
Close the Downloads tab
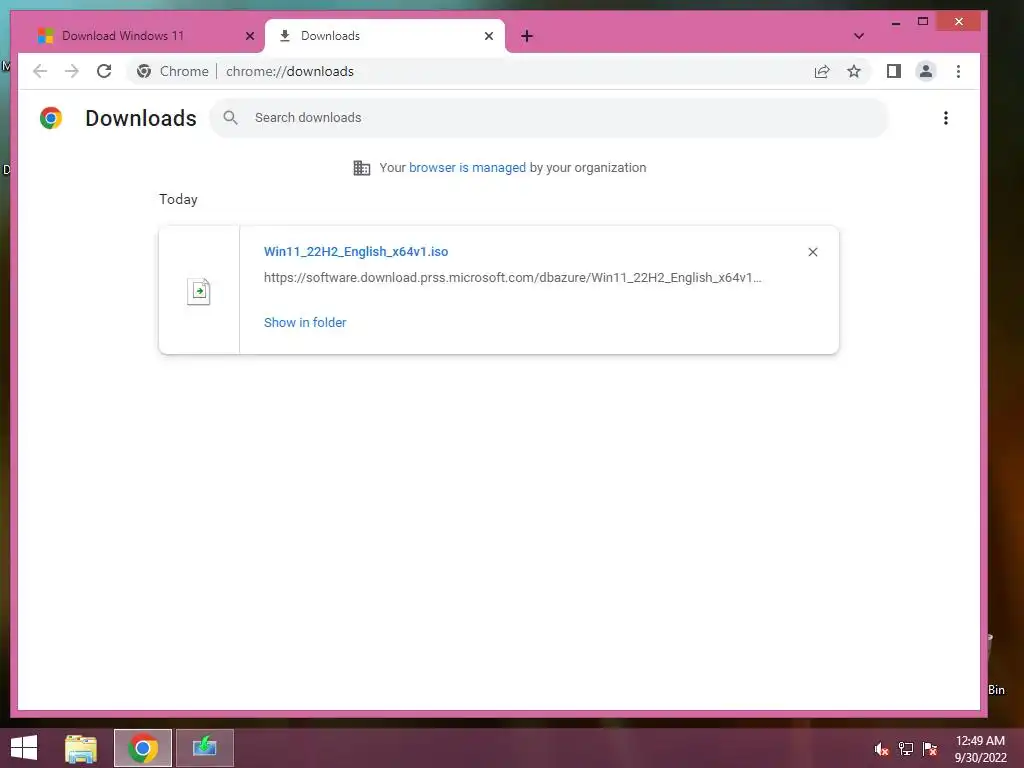click(x=488, y=36)
